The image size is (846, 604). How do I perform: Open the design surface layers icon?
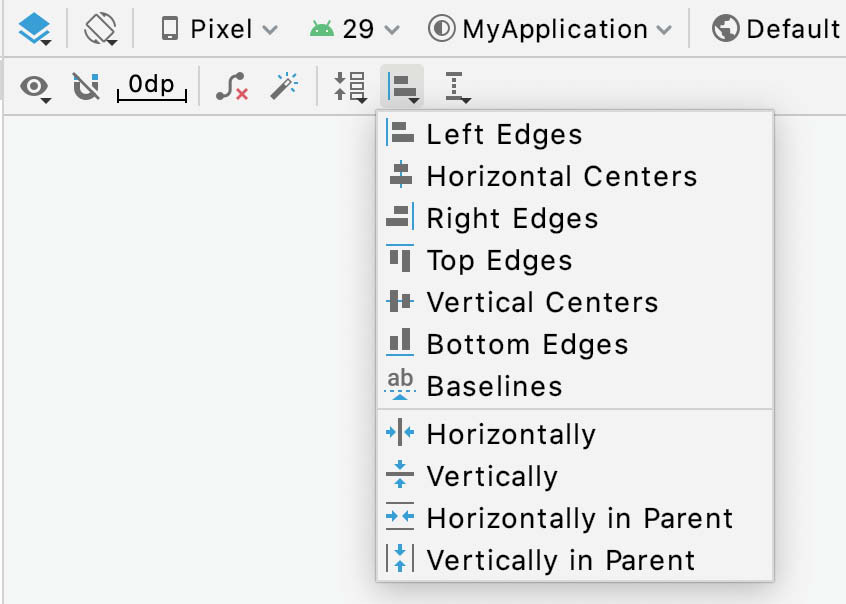point(35,29)
